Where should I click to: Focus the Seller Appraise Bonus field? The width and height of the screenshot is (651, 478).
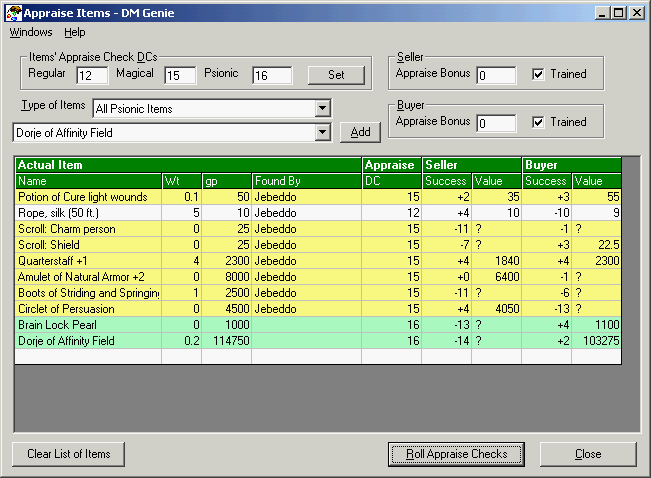(x=496, y=75)
